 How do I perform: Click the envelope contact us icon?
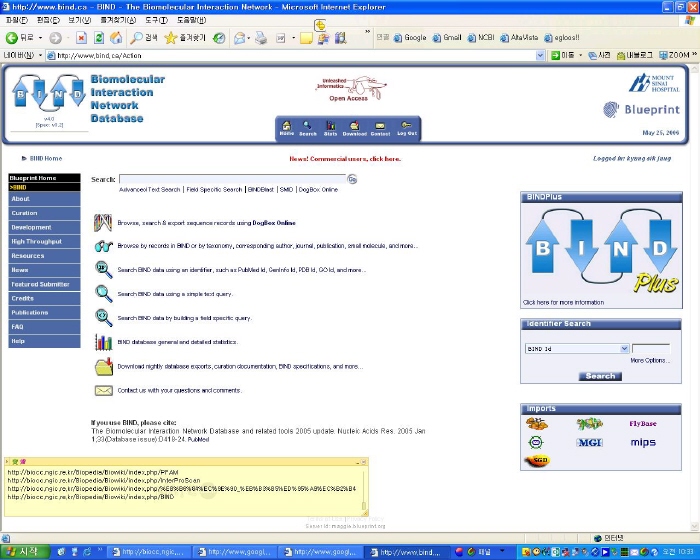click(103, 390)
